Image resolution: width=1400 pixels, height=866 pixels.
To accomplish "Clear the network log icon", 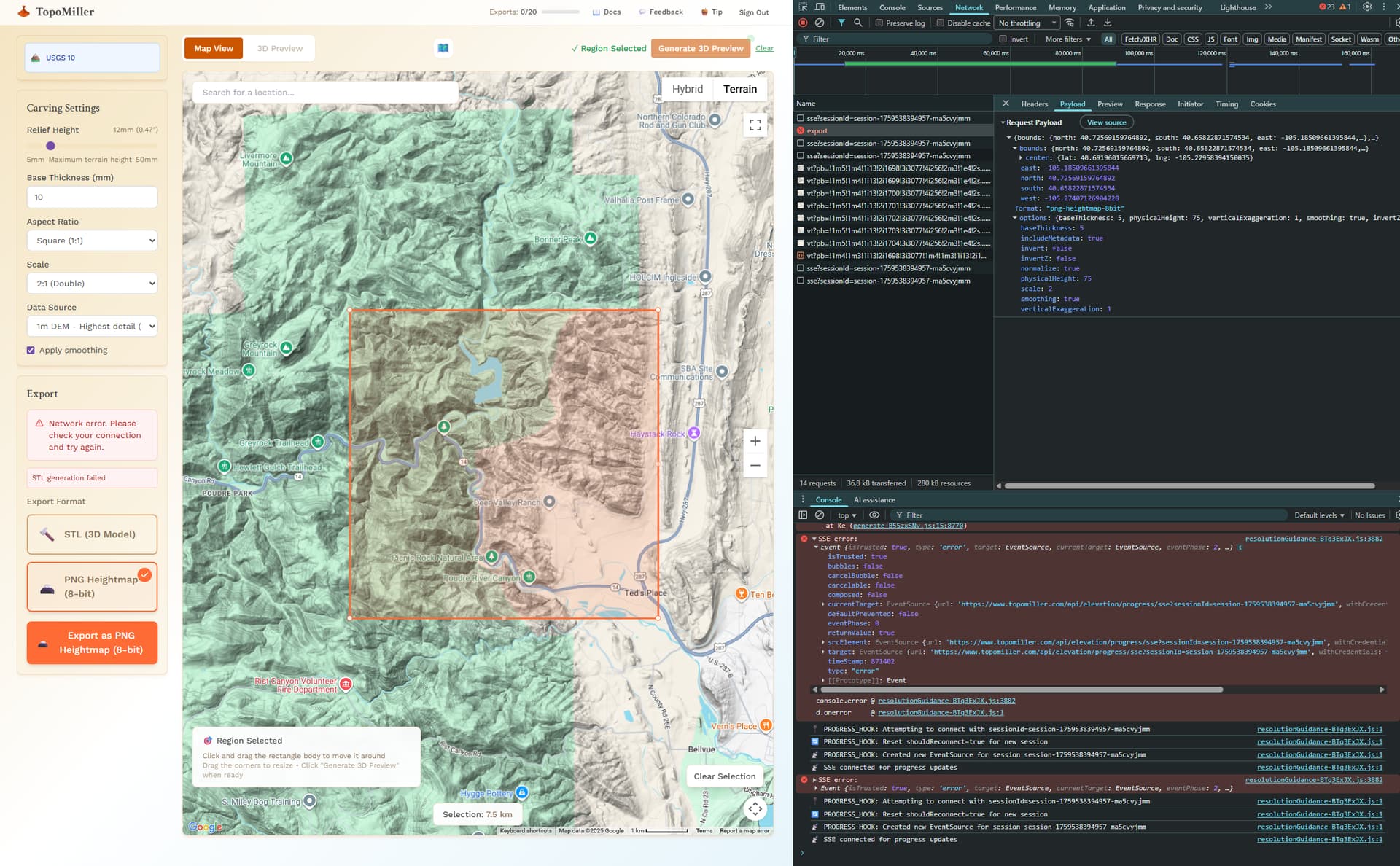I will click(x=820, y=23).
